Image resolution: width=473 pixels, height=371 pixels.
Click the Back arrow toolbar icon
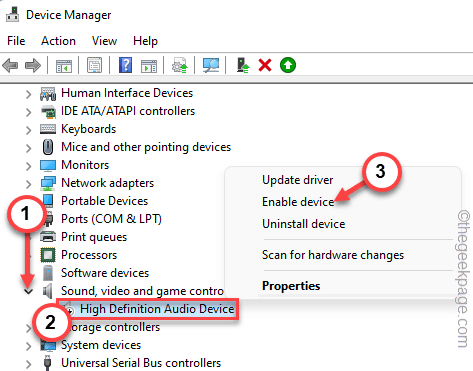click(x=10, y=65)
